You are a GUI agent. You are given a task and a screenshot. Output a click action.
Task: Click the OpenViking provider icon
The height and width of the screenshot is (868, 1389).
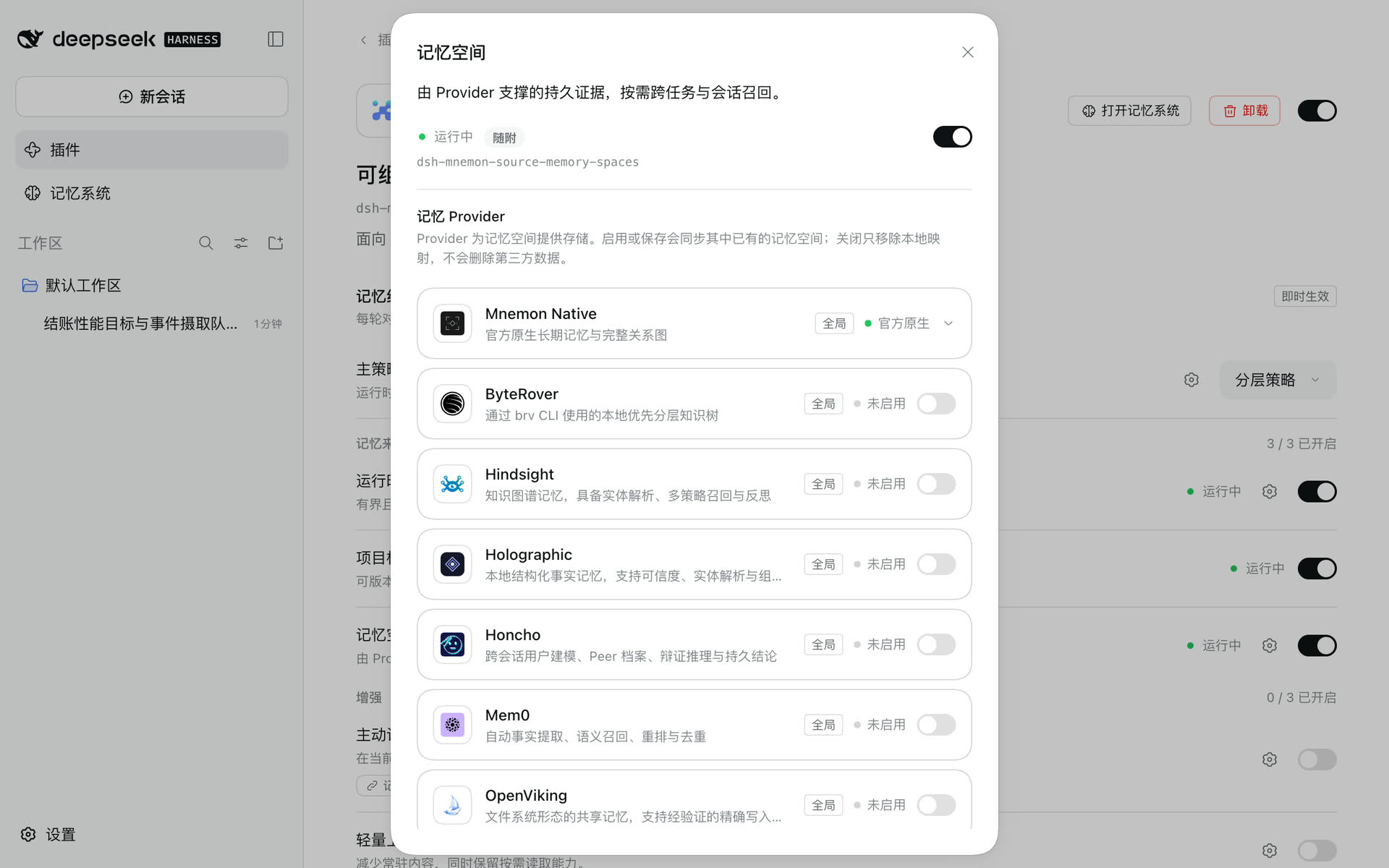(452, 805)
